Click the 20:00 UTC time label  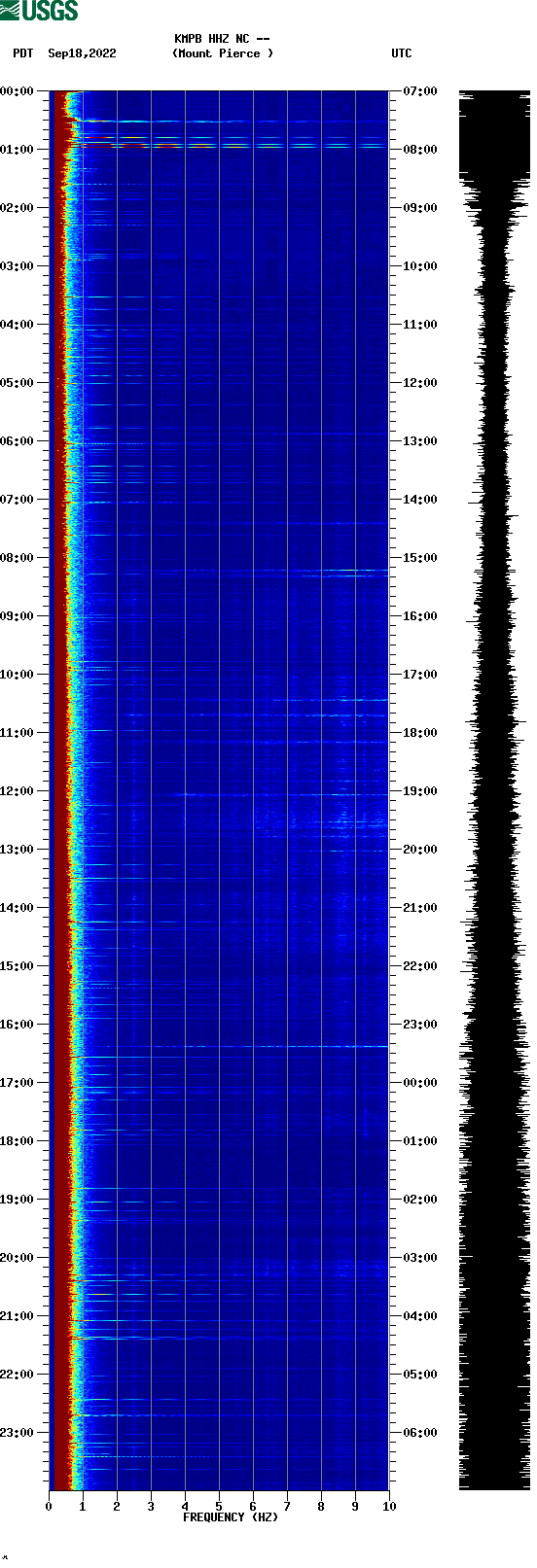click(420, 850)
